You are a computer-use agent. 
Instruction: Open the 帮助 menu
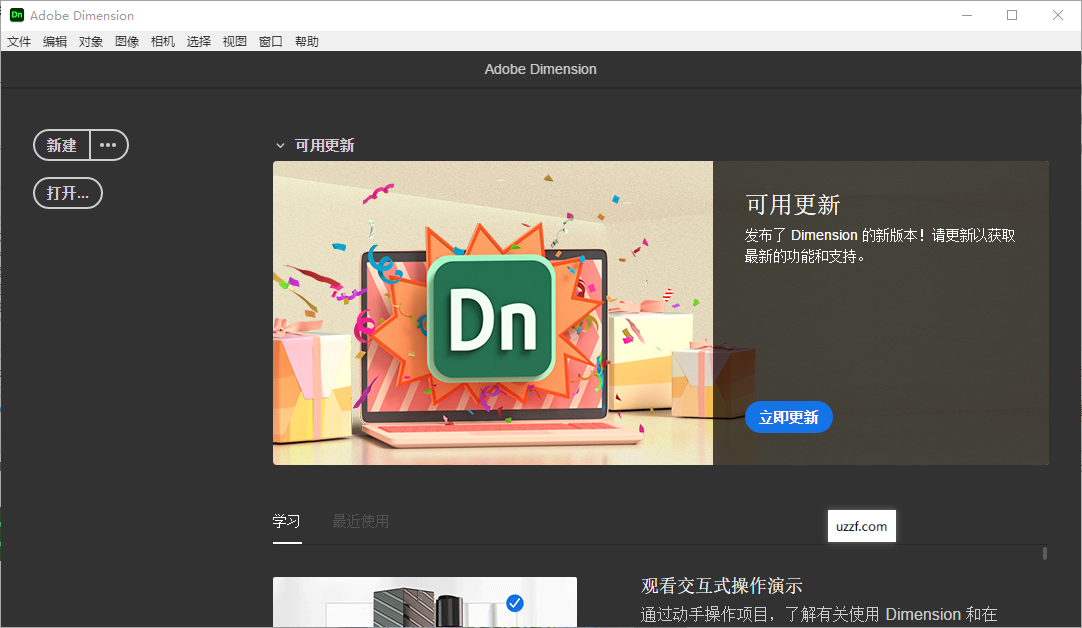click(306, 41)
